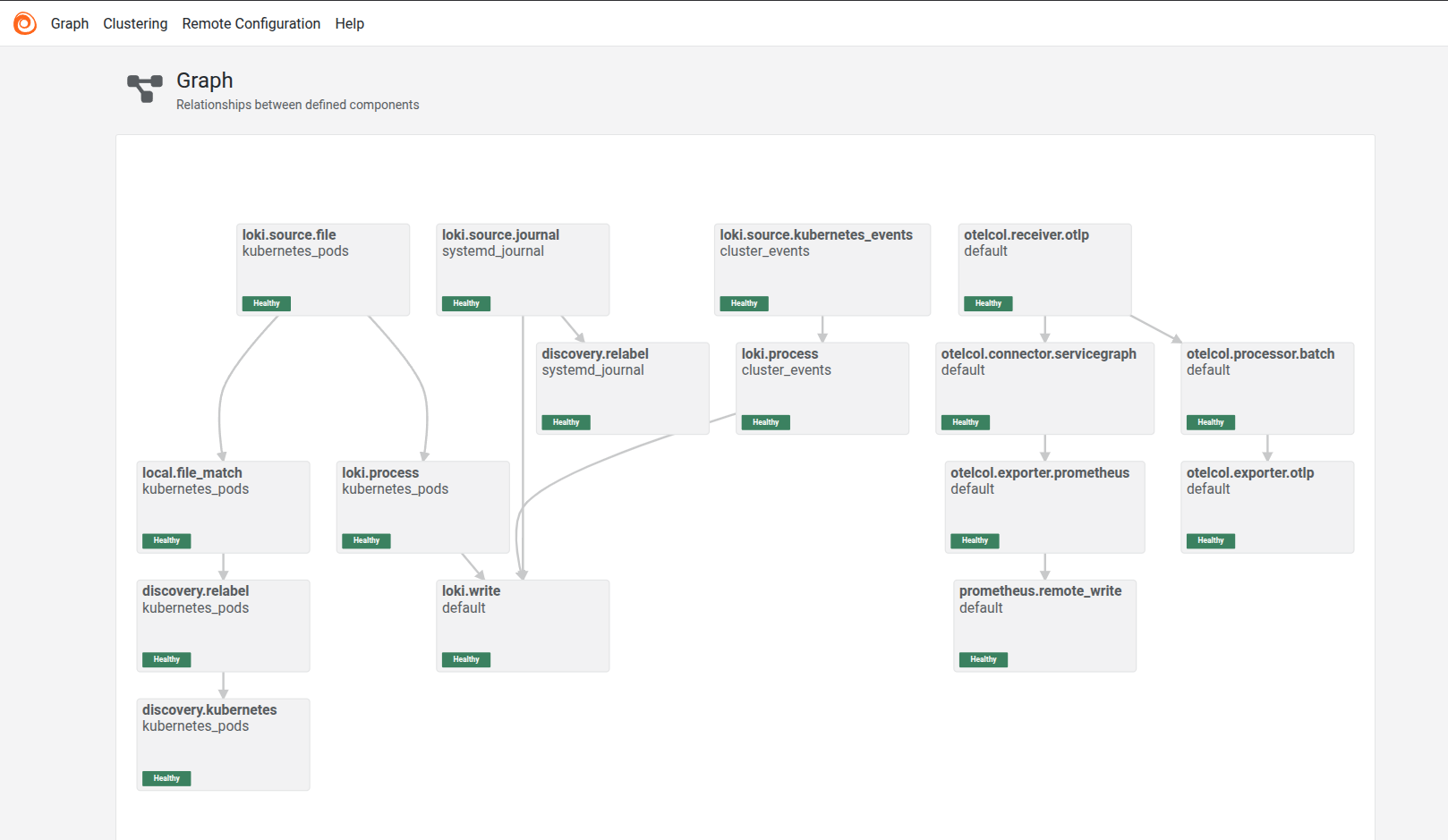
Task: Select the loki.source.file kubernetes_pods node
Action: click(x=323, y=269)
